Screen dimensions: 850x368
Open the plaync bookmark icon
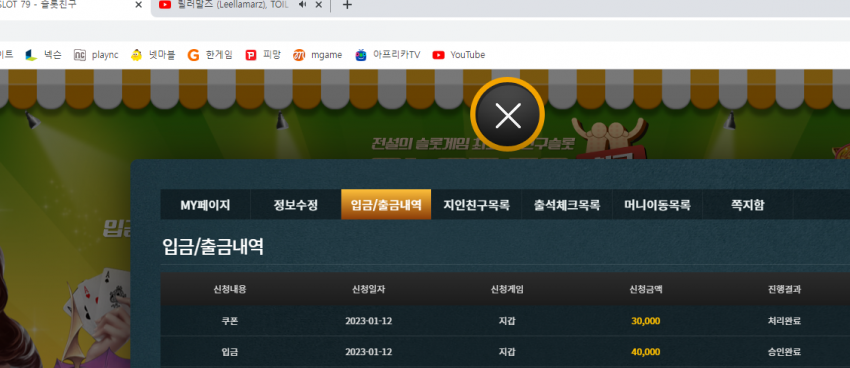tap(80, 55)
